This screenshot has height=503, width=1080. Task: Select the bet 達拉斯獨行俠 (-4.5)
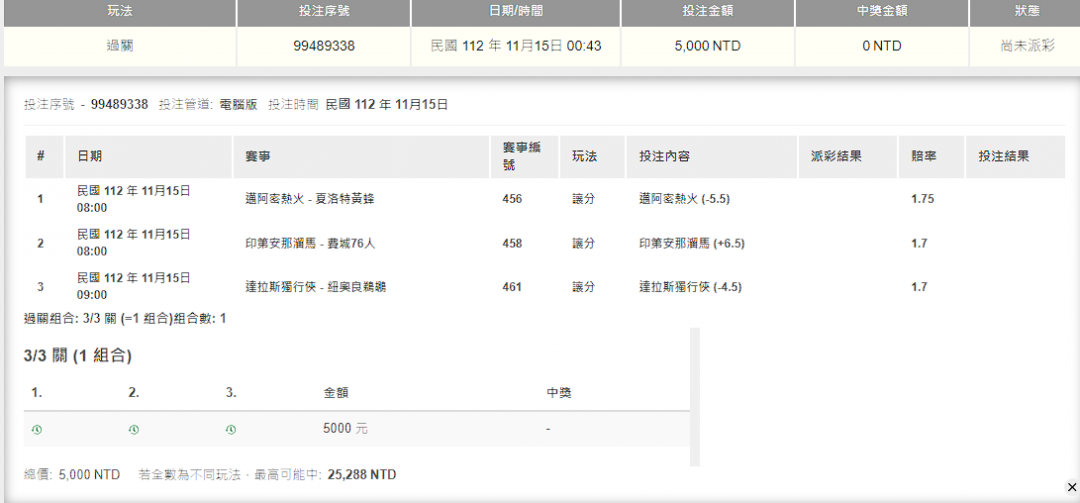[691, 287]
